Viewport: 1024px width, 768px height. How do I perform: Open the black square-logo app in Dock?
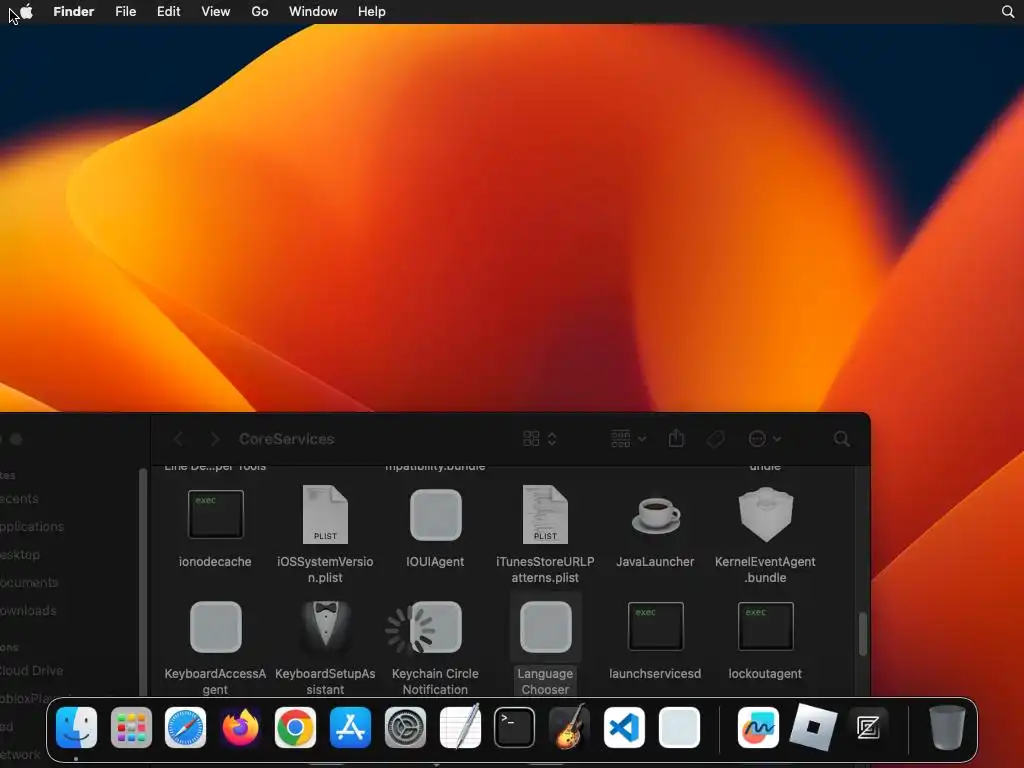868,728
